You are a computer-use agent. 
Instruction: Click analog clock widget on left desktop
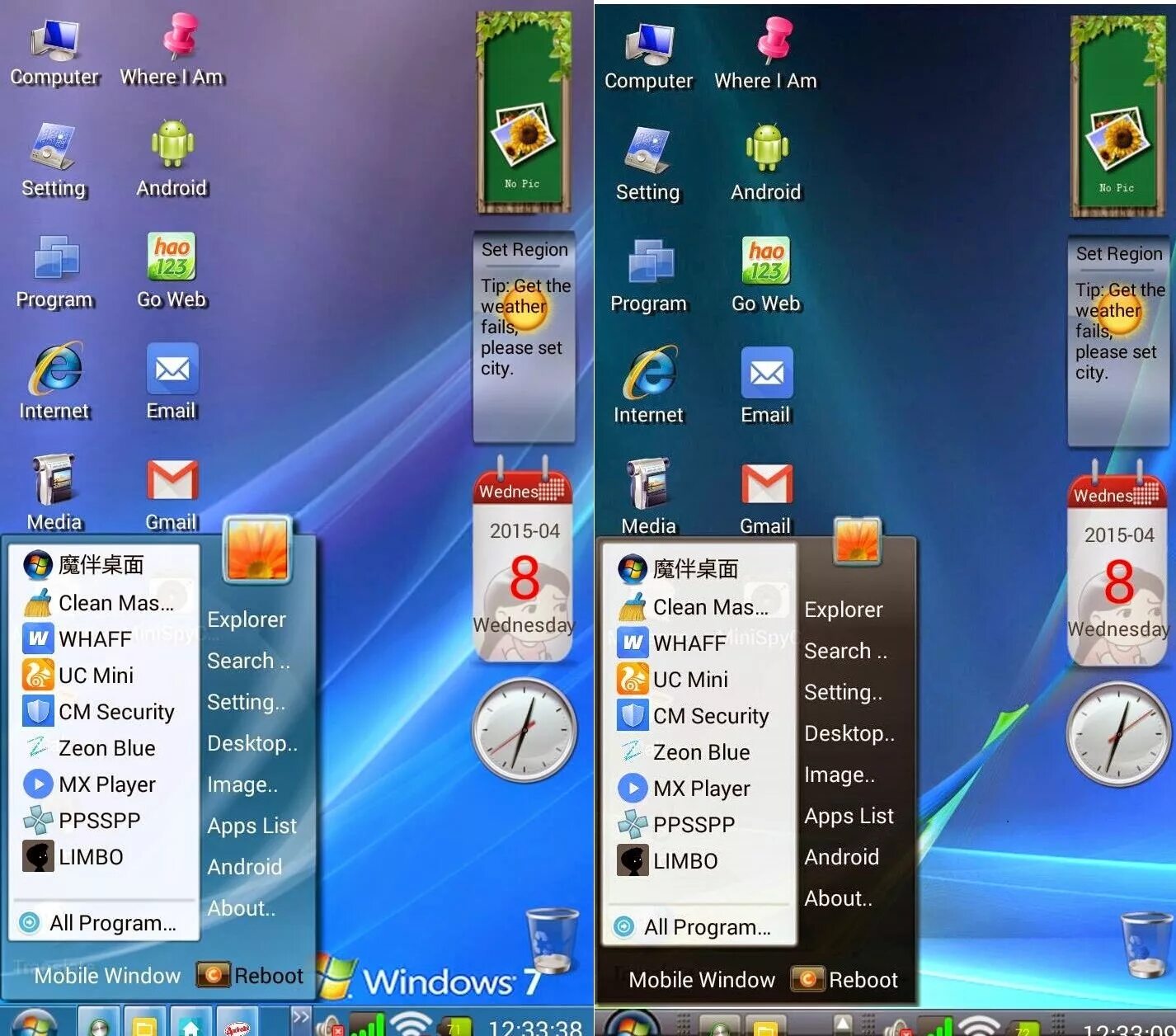524,730
